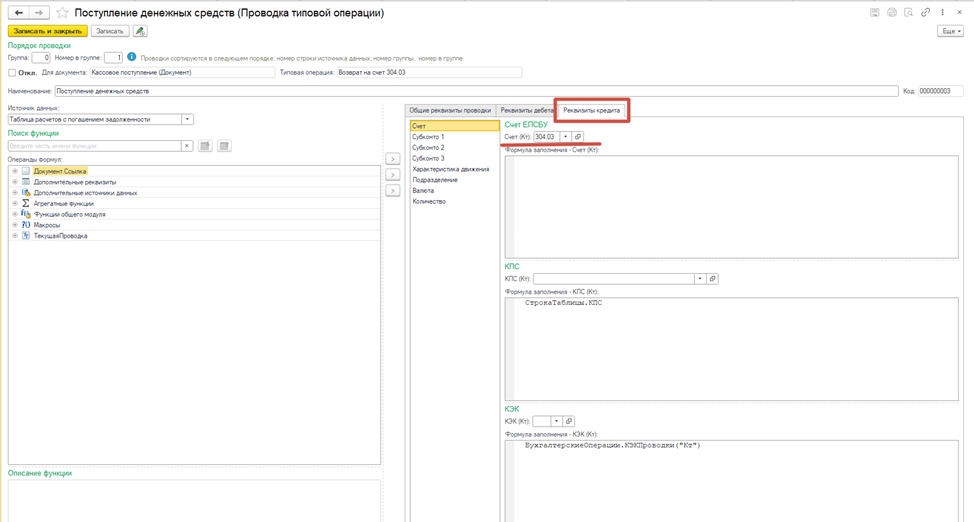Image resolution: width=974 pixels, height=522 pixels.
Task: Click the blue info icon about sorting order
Action: pos(132,57)
